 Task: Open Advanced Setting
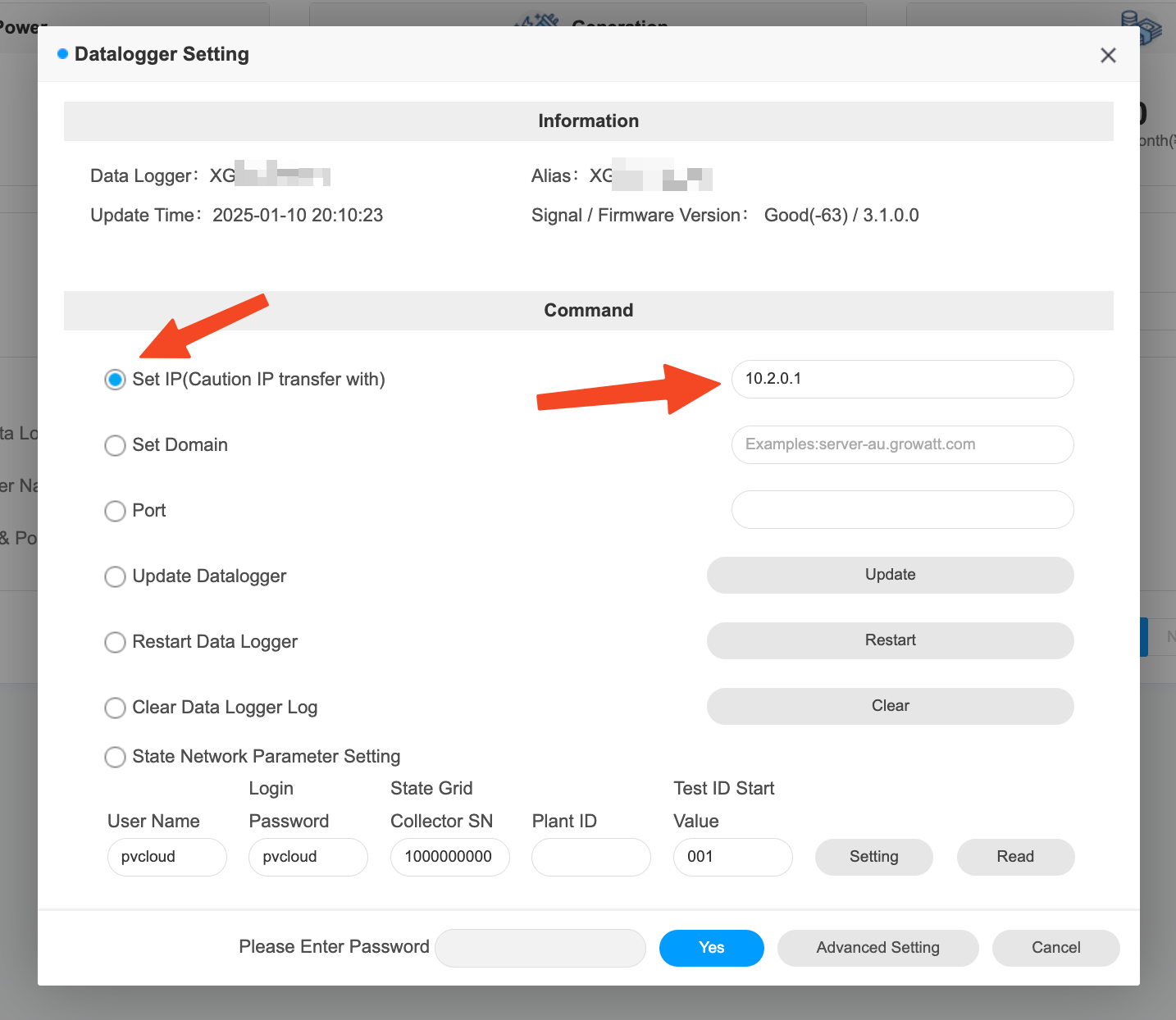pos(877,948)
